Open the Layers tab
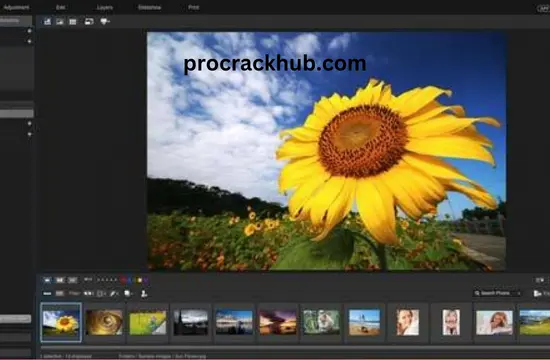 pos(105,7)
